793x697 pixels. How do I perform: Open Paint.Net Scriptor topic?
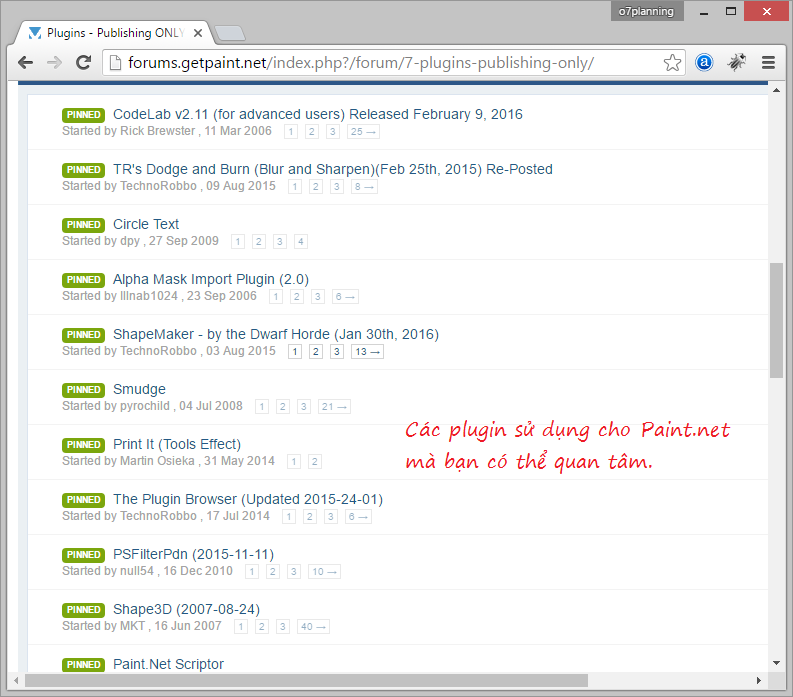[168, 664]
